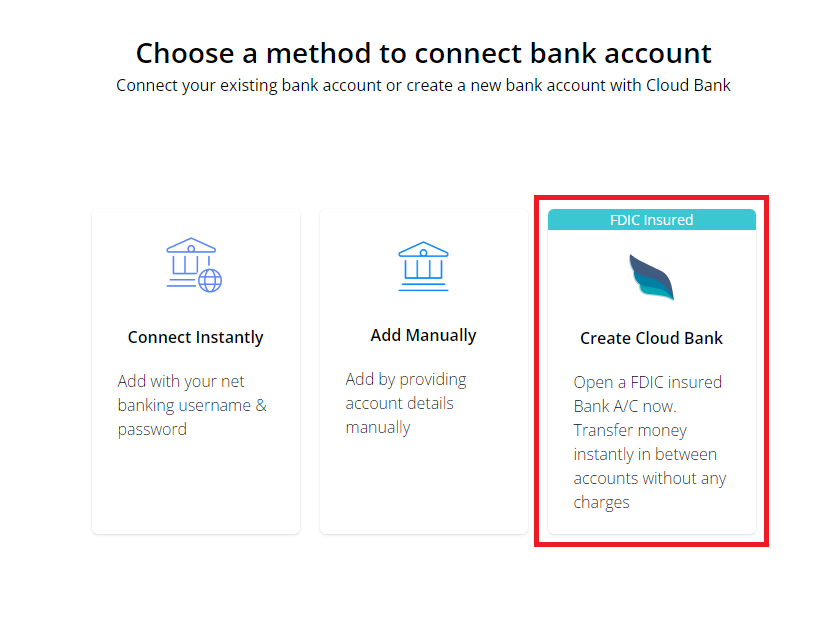Viewport: 832px width, 630px height.
Task: Click the bank-with-globe Connect Instantly icon
Action: 195,263
